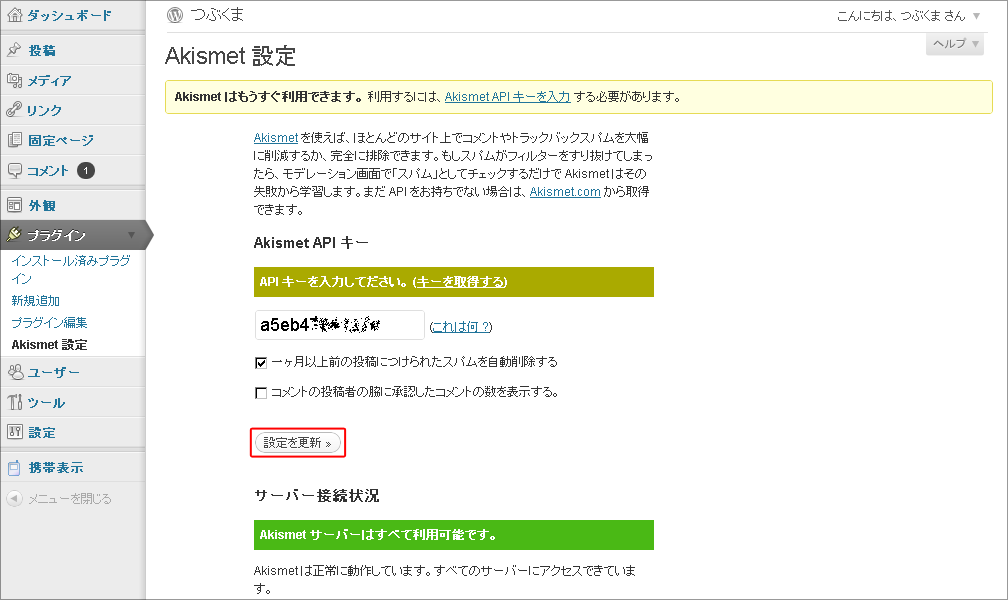Screen dimensions: 1008x600
Task: Follow the Akismet link in description
Action: click(x=276, y=138)
